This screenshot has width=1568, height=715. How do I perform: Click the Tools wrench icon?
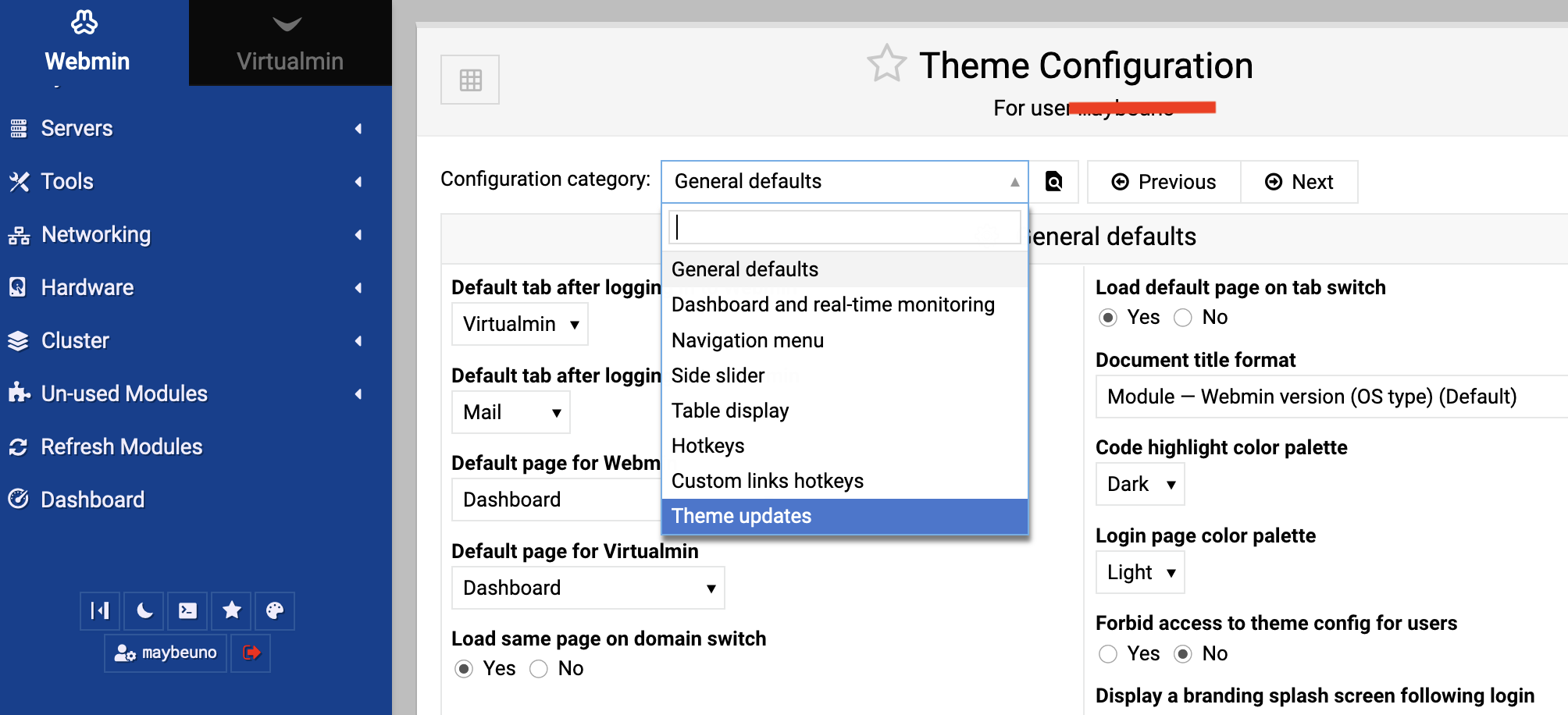pos(19,182)
